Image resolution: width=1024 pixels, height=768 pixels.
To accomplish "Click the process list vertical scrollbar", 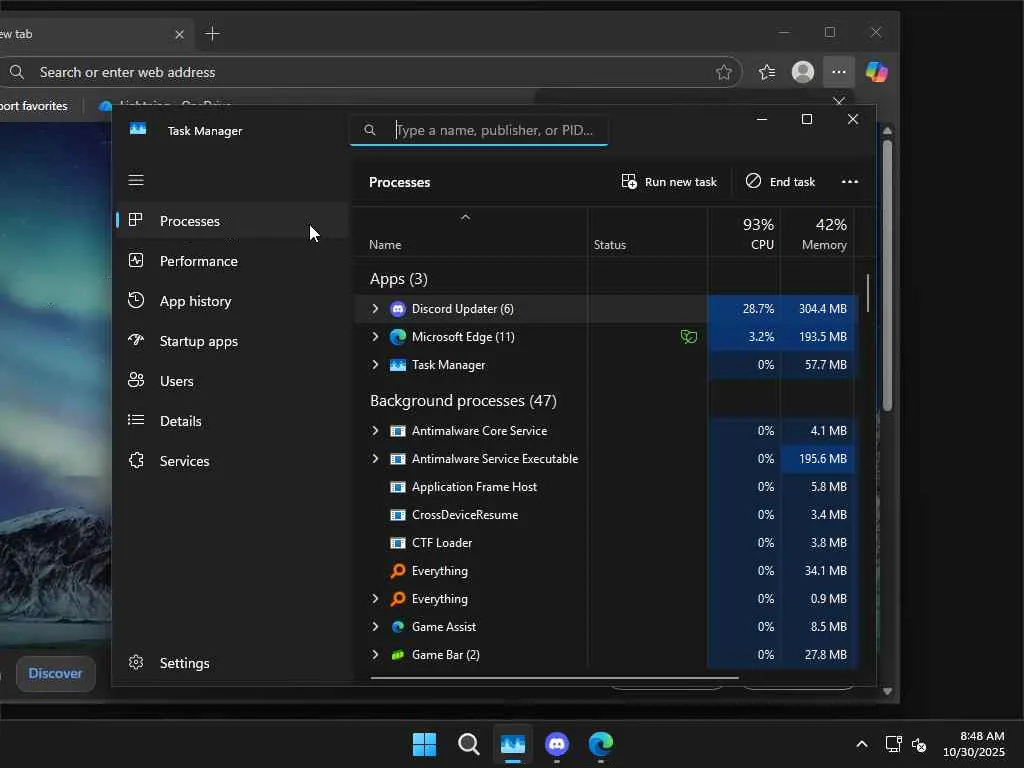I will click(868, 292).
